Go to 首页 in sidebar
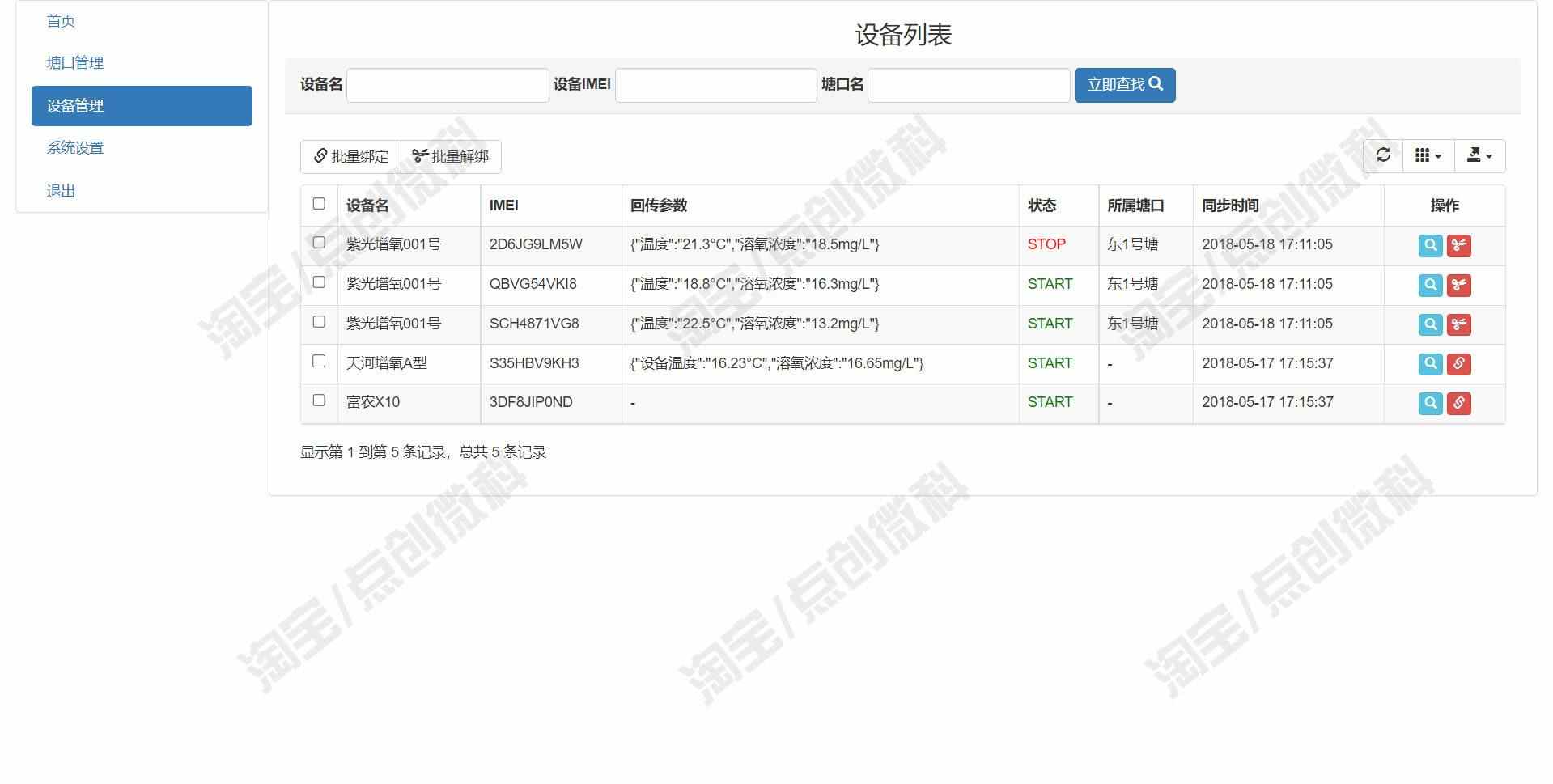Viewport: 1553px width, 784px height. [61, 21]
